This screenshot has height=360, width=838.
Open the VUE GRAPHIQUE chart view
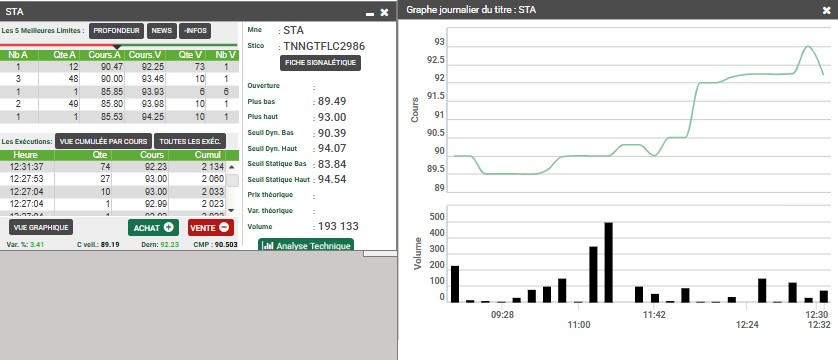tap(41, 228)
